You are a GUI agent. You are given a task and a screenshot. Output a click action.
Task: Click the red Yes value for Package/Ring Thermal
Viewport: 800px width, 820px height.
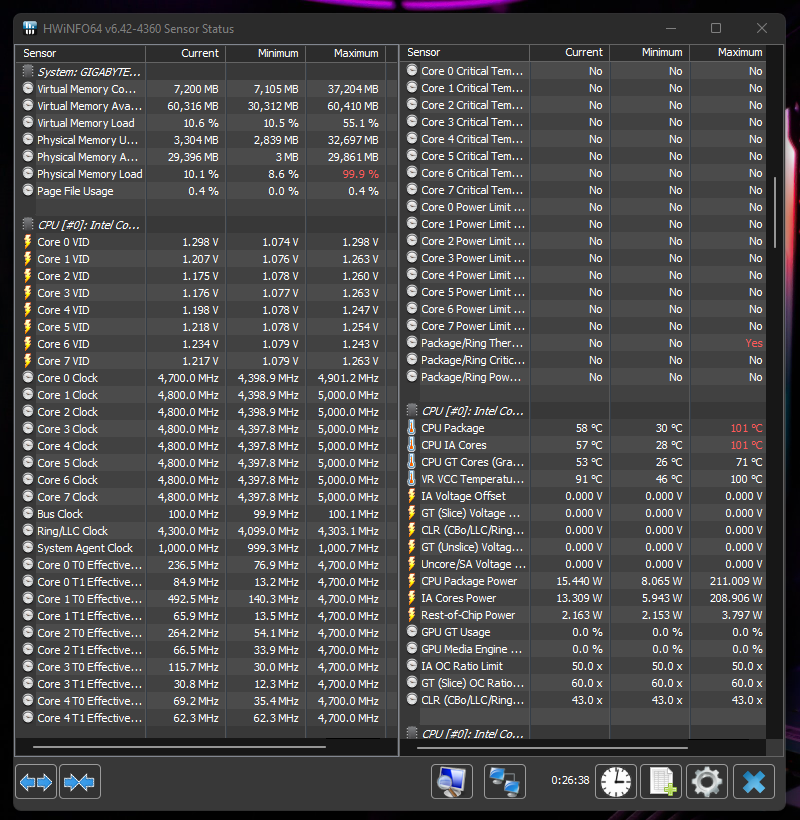(x=753, y=343)
